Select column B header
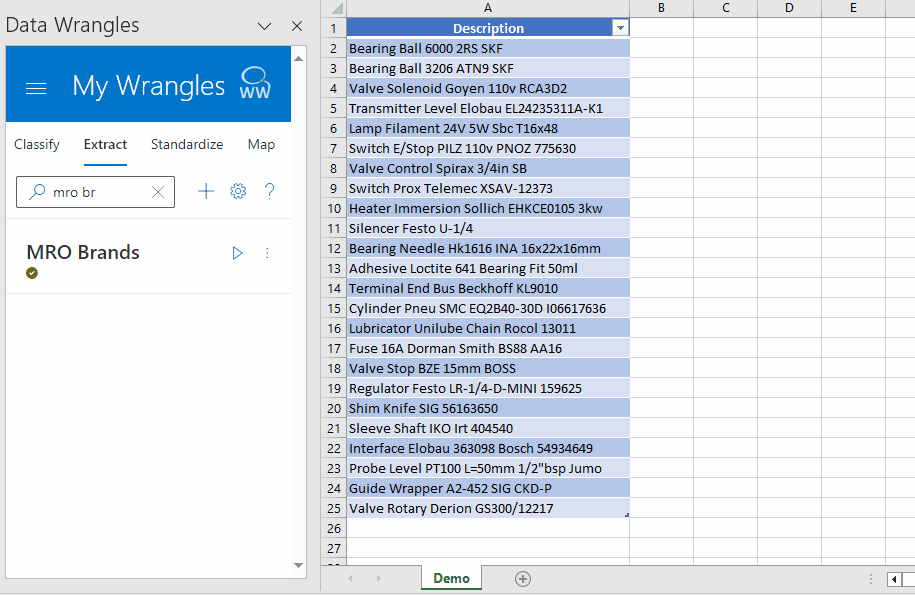Screen dimensions: 915x595 click(x=661, y=8)
